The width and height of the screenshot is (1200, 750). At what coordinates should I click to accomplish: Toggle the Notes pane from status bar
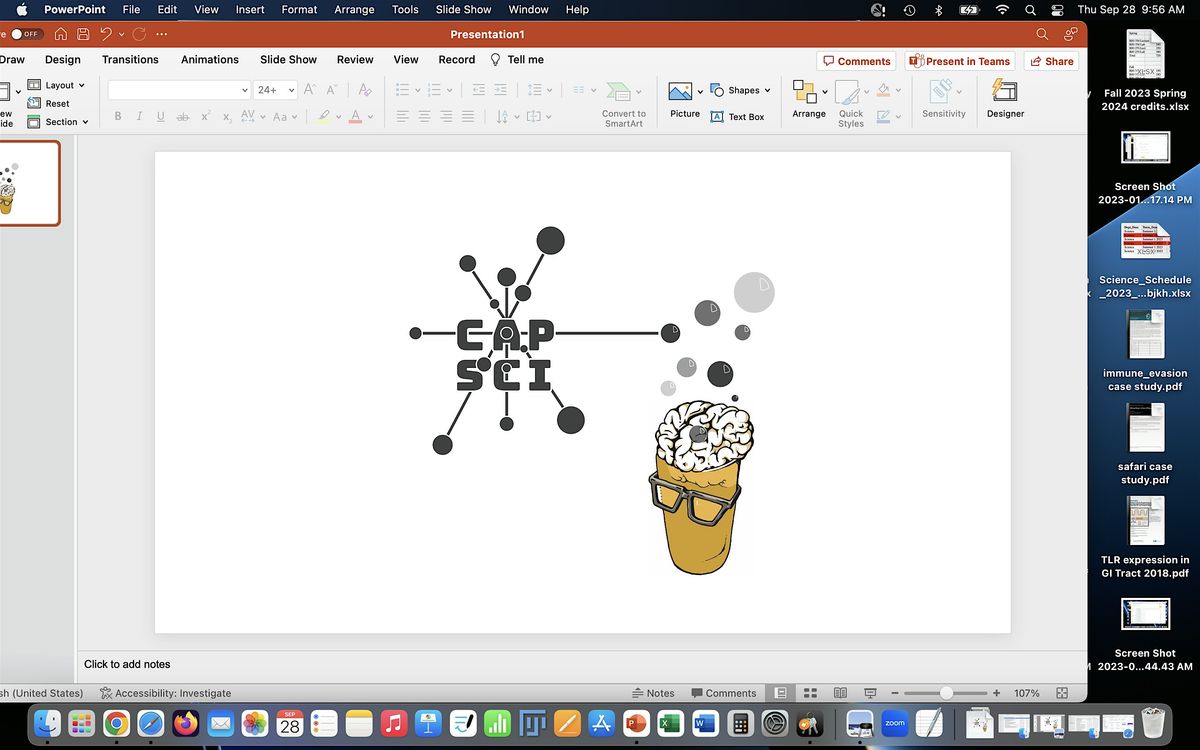653,693
